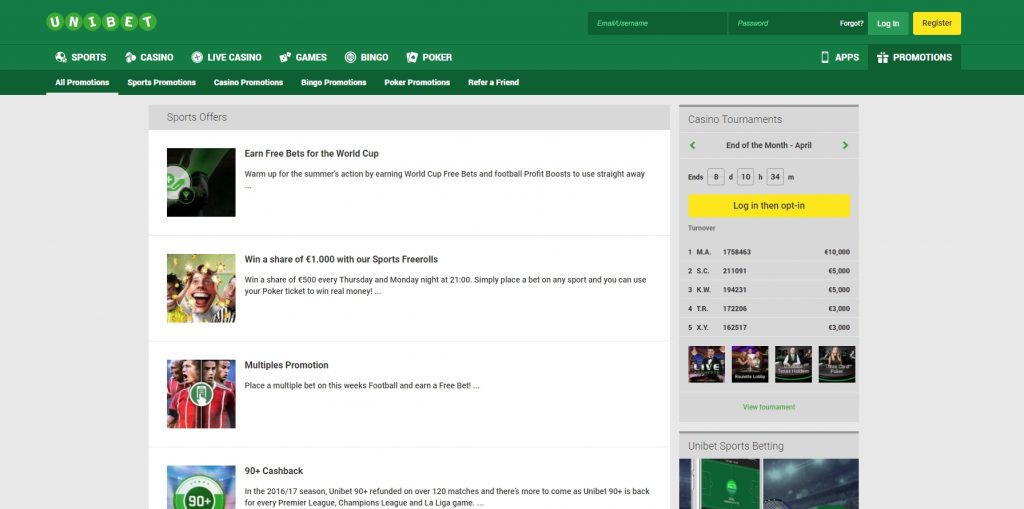Image resolution: width=1024 pixels, height=509 pixels.
Task: Click the countdown hours value 10
Action: click(745, 177)
